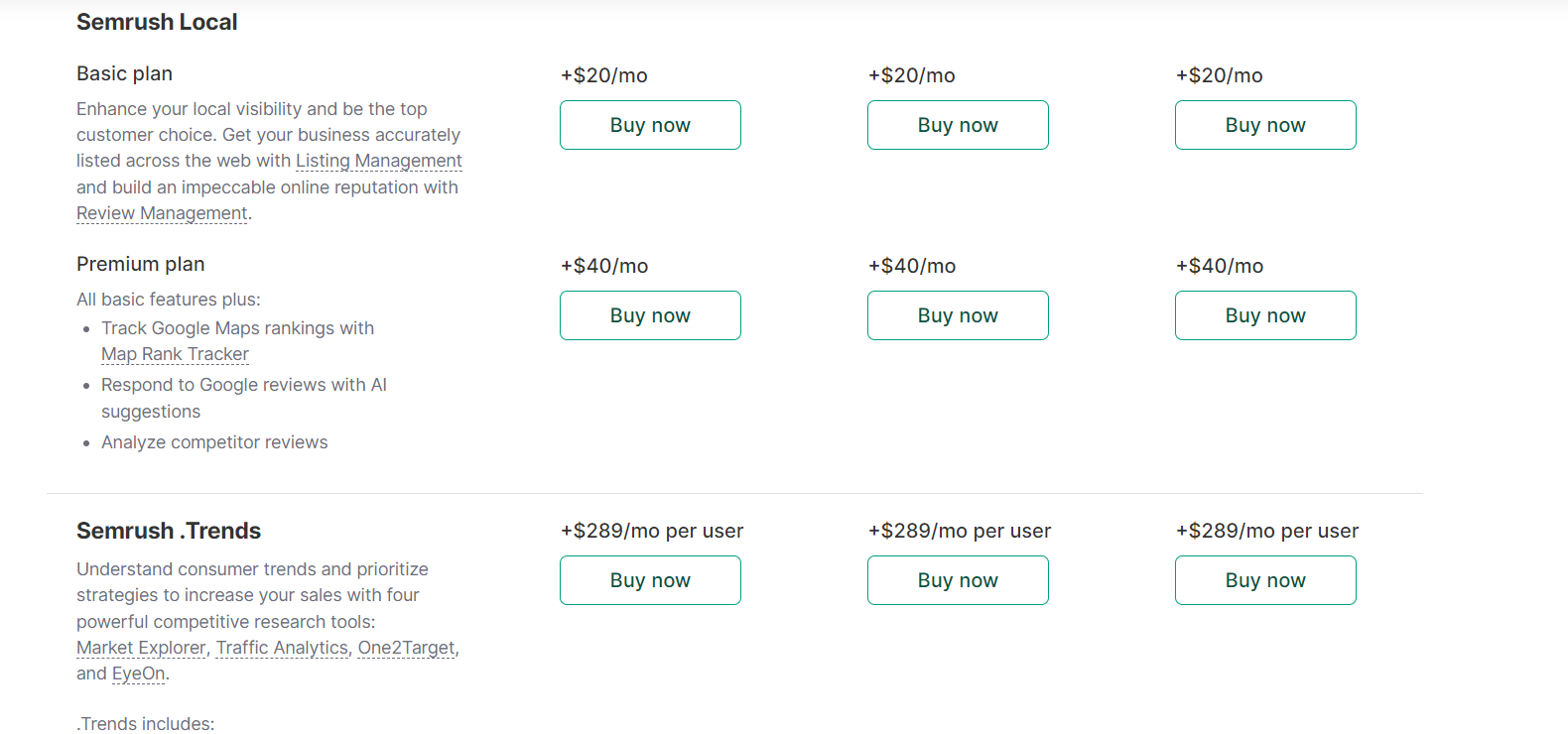Open the One2Target link

pos(406,647)
